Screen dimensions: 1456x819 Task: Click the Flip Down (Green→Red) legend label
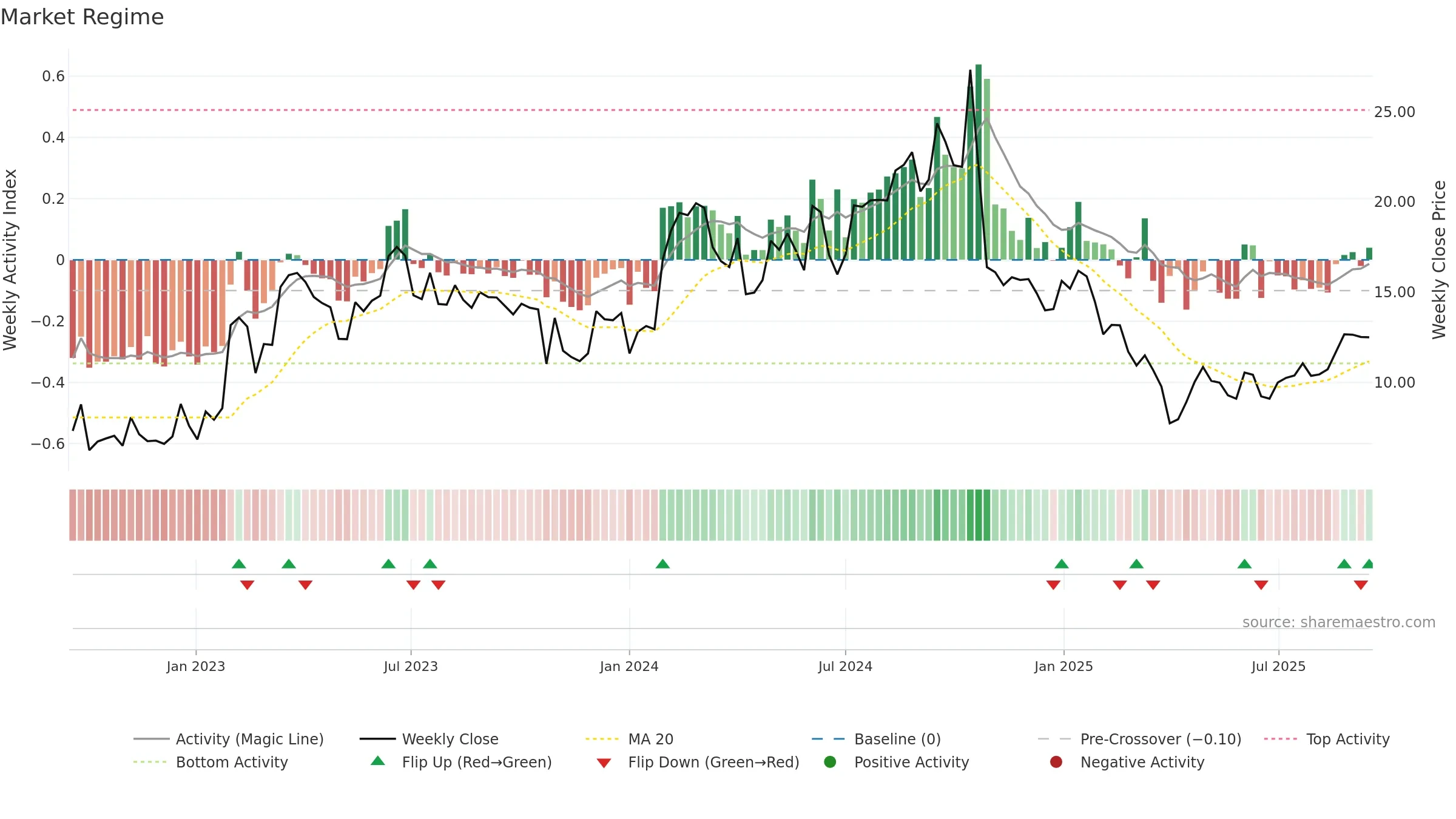(713, 762)
